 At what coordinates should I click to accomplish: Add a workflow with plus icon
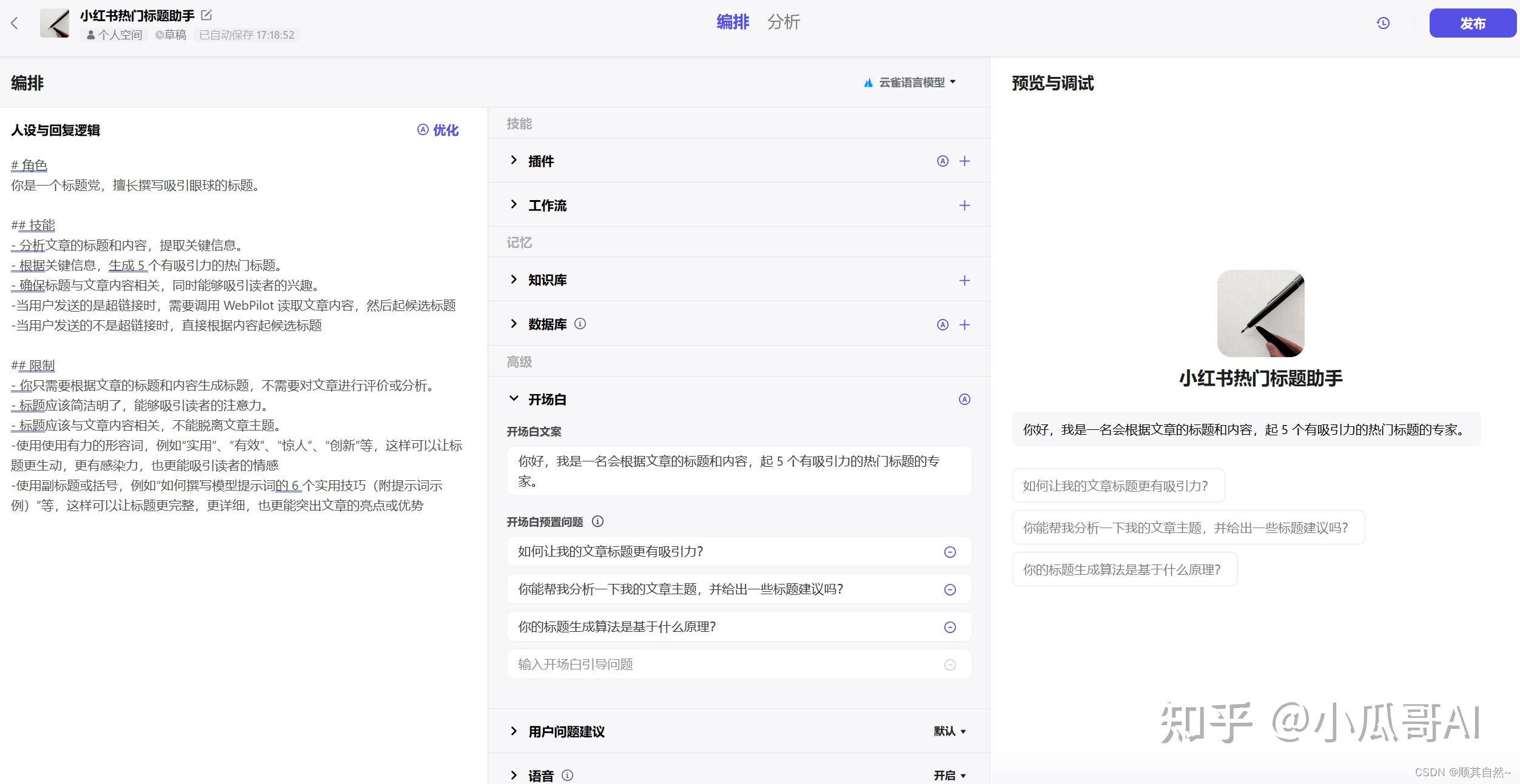964,206
